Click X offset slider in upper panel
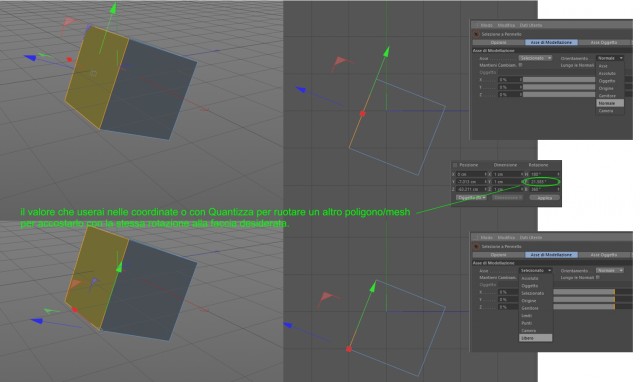This screenshot has height=382, width=640. pyautogui.click(x=559, y=80)
